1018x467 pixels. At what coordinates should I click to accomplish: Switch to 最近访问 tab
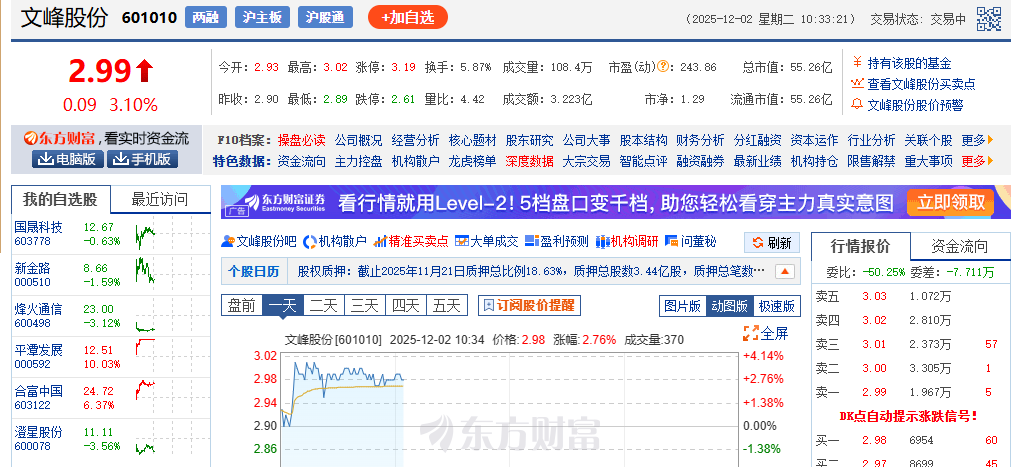(160, 199)
